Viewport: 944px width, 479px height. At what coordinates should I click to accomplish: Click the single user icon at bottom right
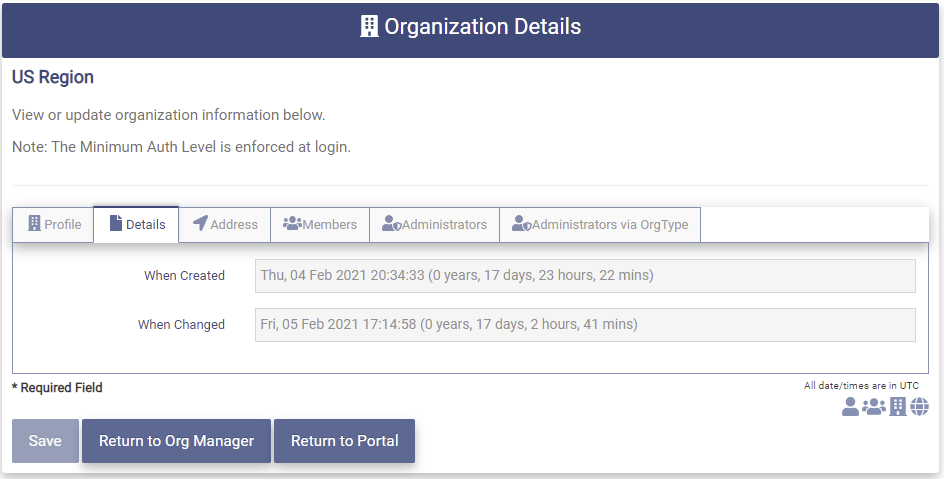pyautogui.click(x=850, y=407)
